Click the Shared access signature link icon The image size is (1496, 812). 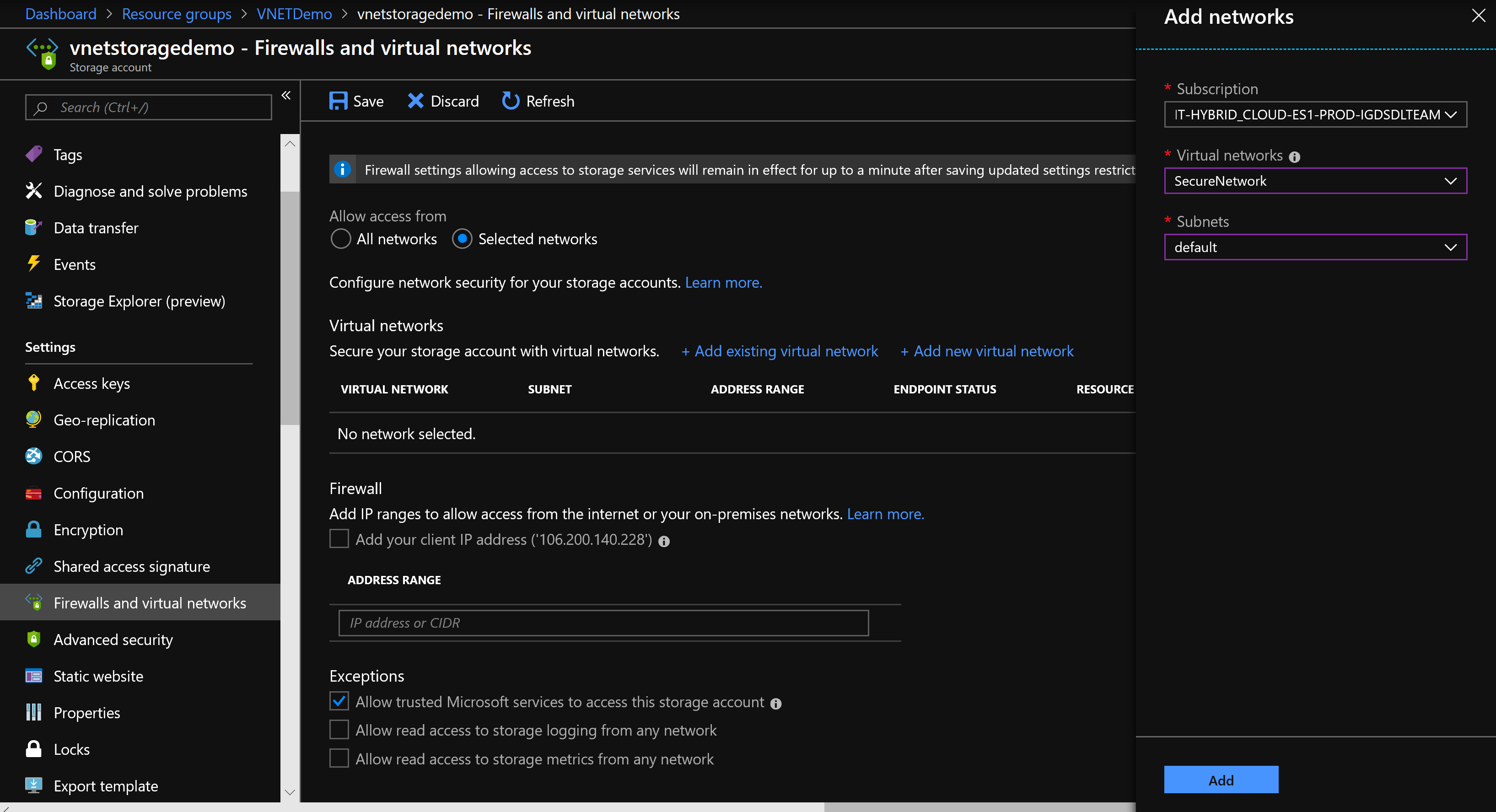tap(34, 566)
